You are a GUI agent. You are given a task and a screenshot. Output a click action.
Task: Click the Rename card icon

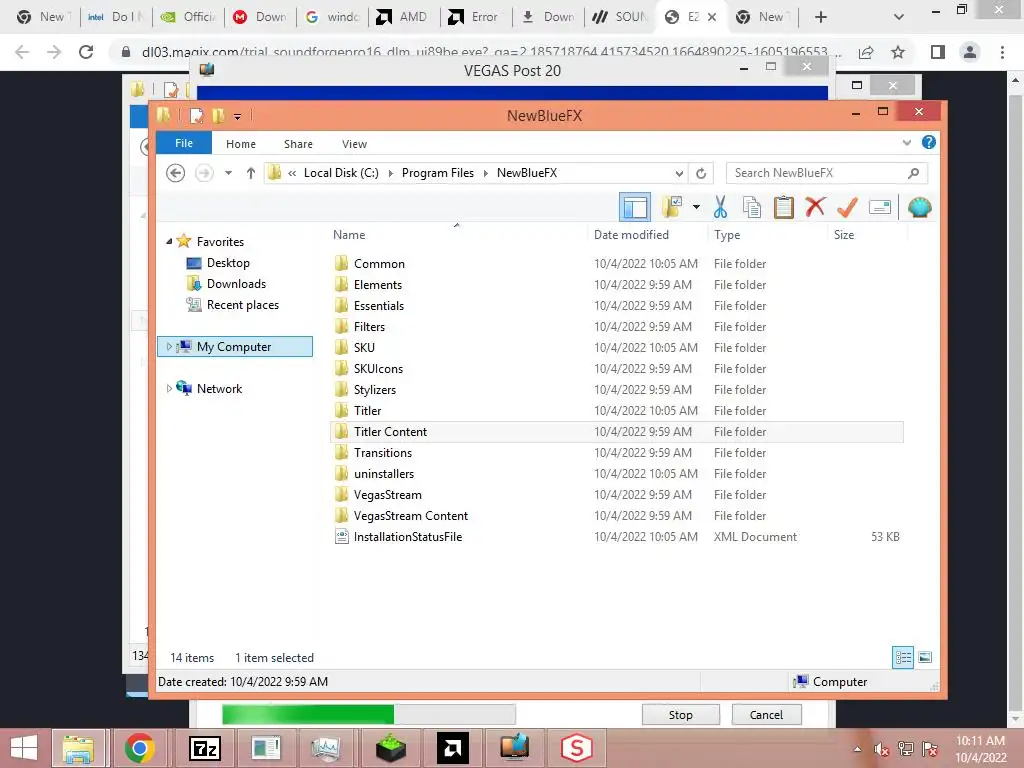(x=880, y=208)
